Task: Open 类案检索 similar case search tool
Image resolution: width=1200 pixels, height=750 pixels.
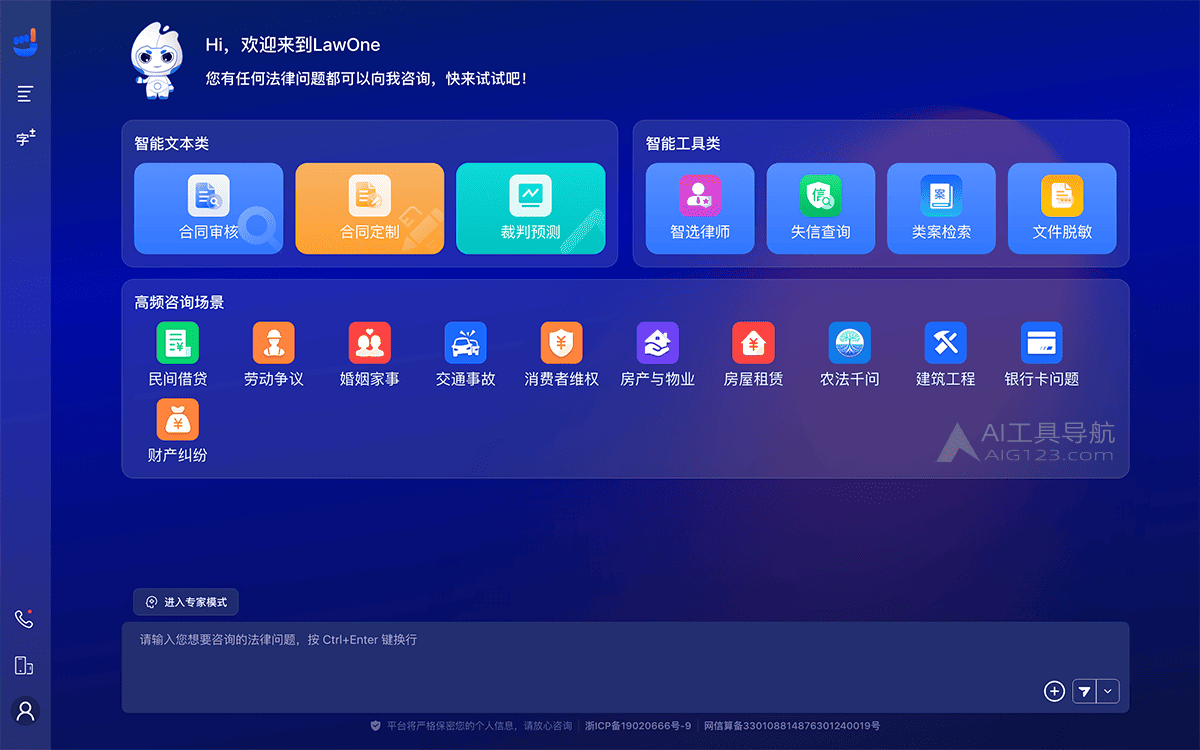Action: point(941,208)
